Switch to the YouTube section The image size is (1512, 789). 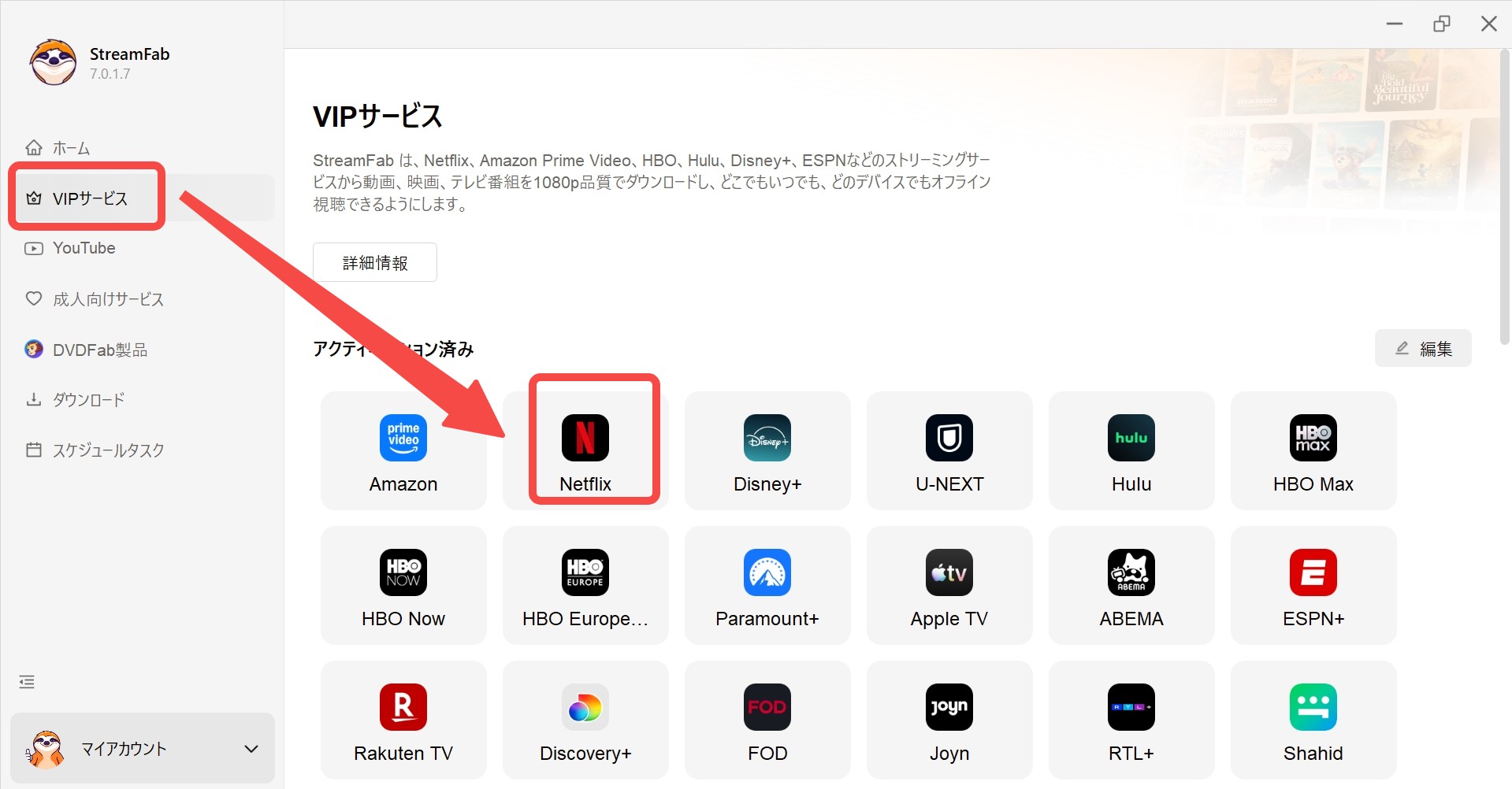(x=83, y=248)
